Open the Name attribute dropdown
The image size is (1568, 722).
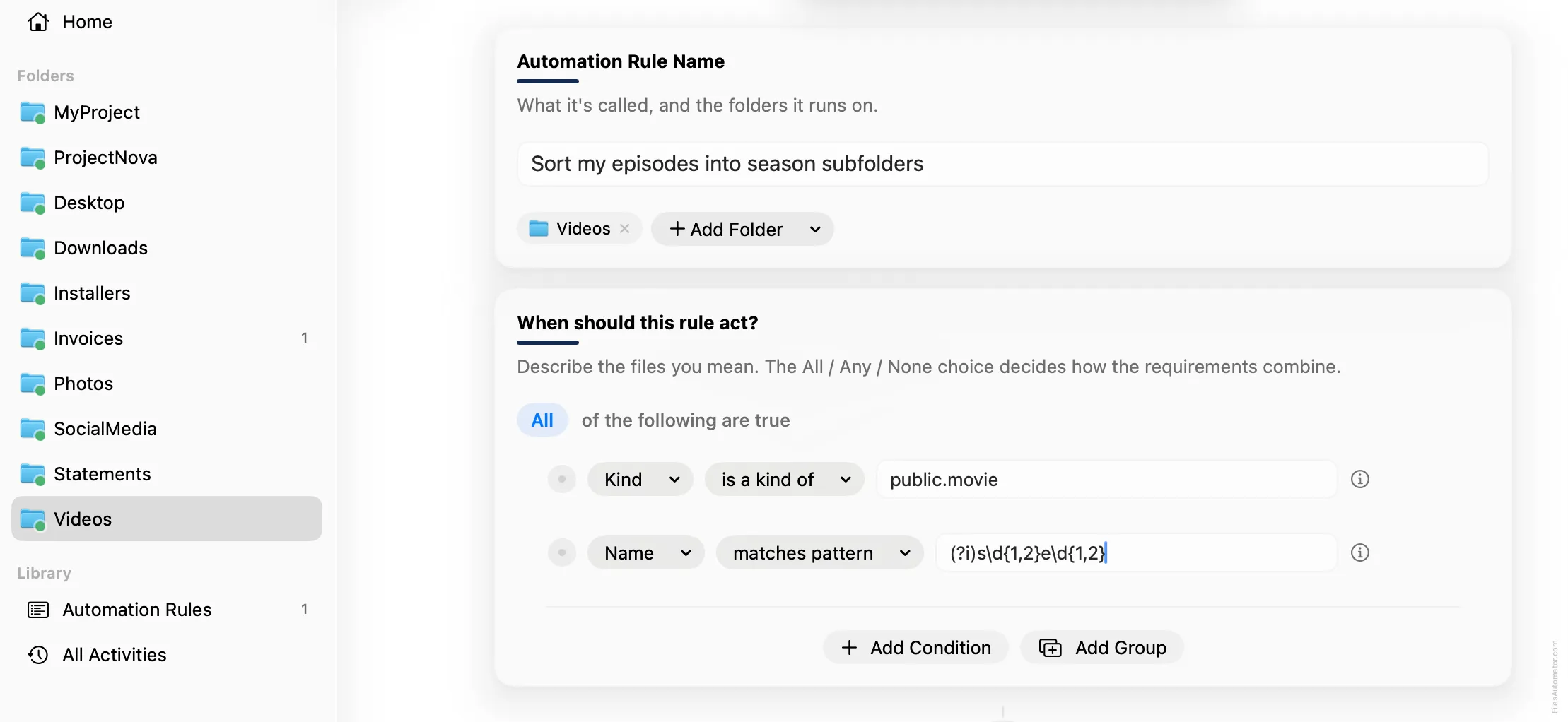coord(645,552)
